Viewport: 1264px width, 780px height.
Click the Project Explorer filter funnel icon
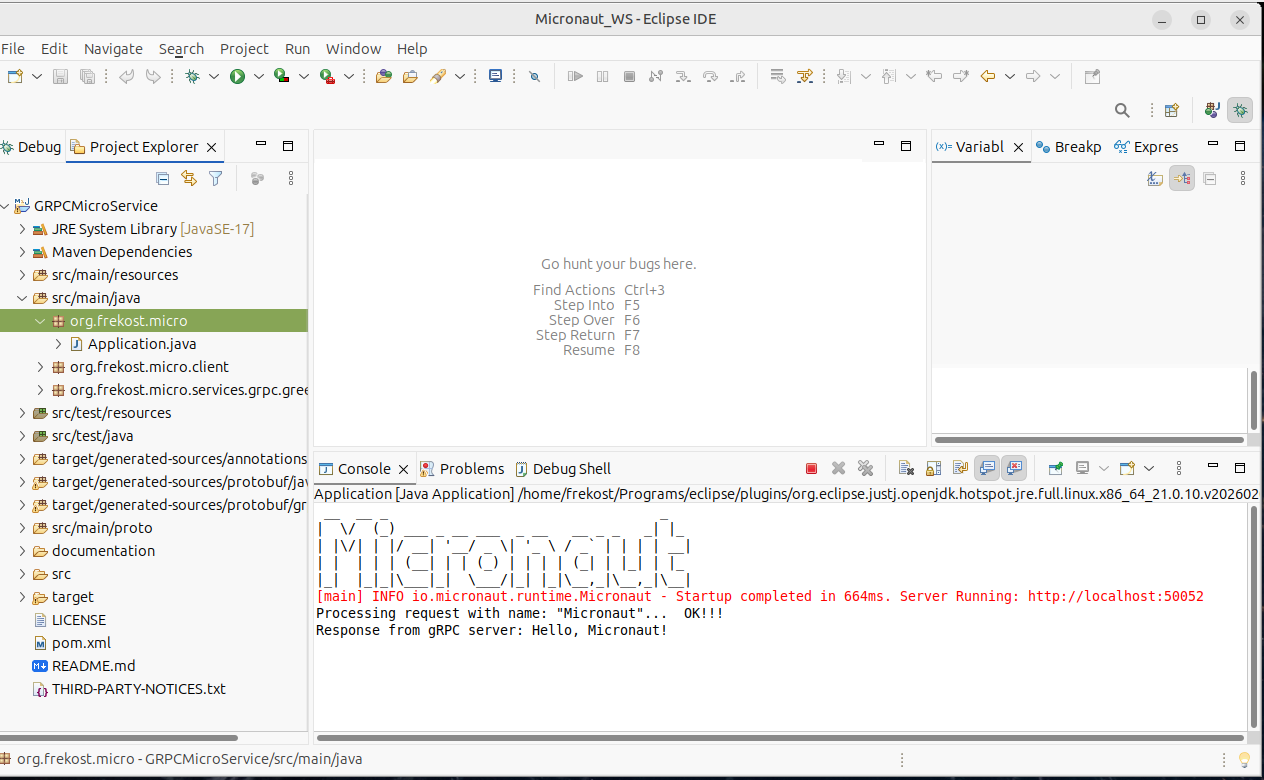pyautogui.click(x=215, y=178)
